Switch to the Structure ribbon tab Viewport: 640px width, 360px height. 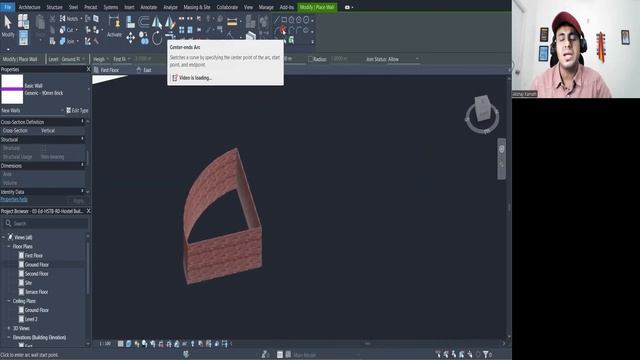(x=54, y=7)
